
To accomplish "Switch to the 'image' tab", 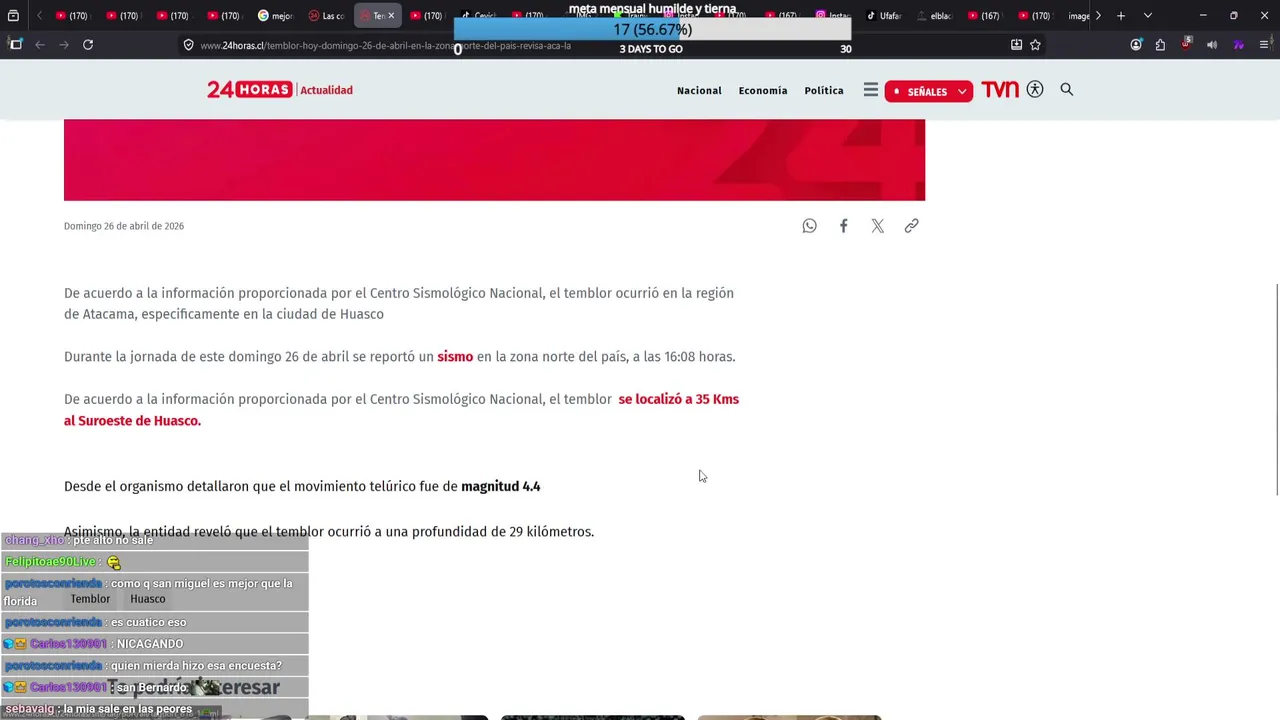I will pos(1078,16).
